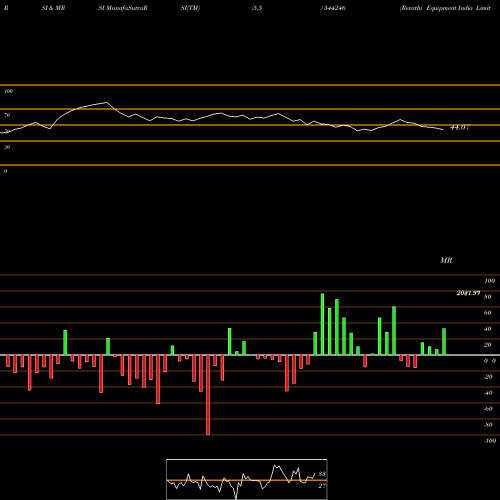
Task: Click the SI MunafaSutraR header text
Action: click(123, 8)
